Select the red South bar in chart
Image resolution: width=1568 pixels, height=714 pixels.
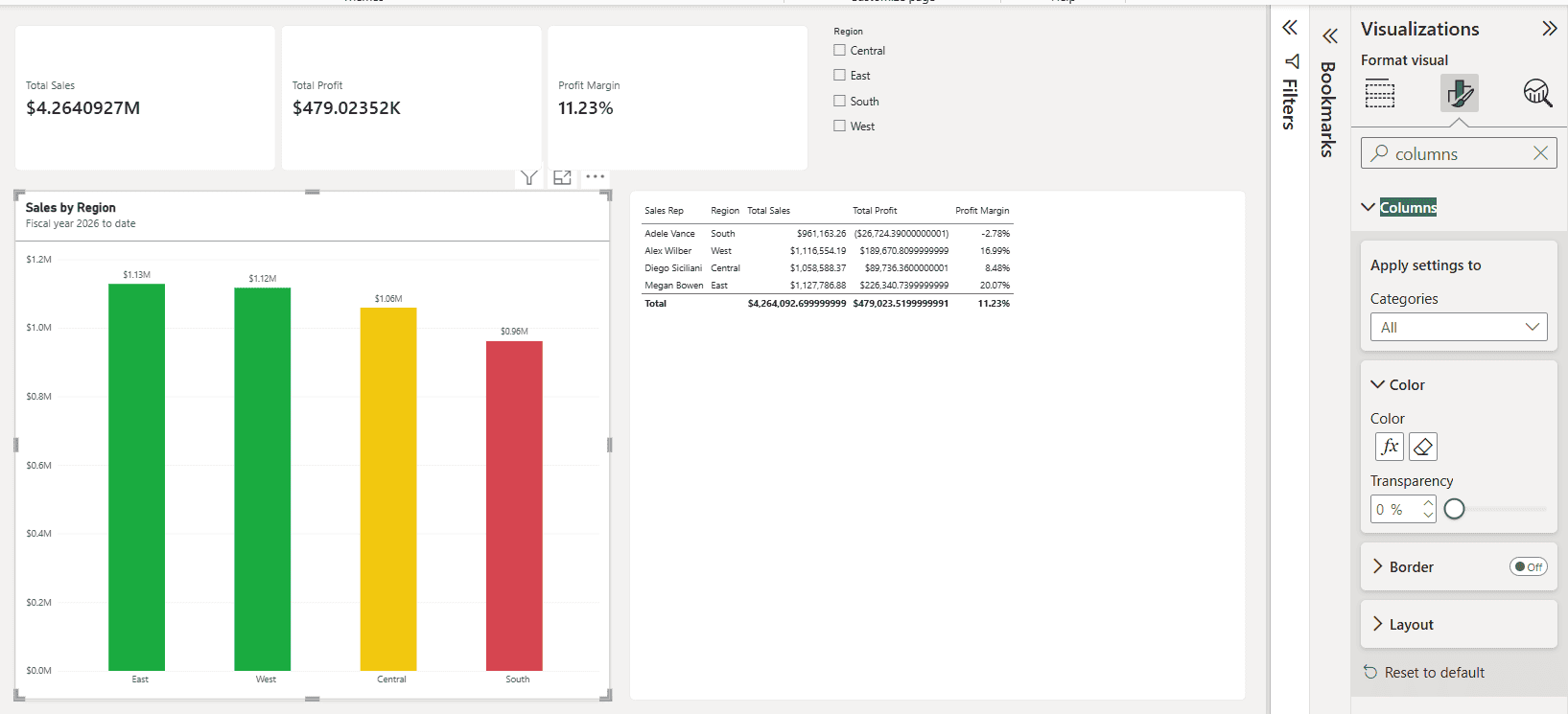[x=514, y=506]
